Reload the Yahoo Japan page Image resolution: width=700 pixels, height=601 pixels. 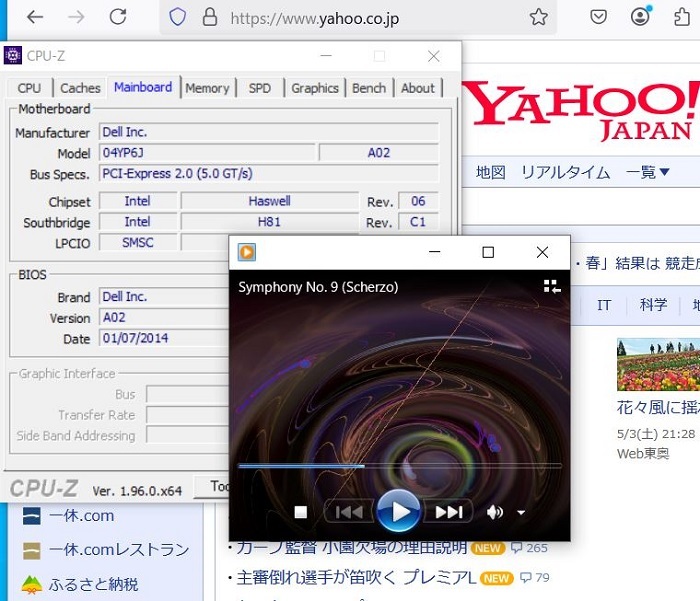(118, 17)
